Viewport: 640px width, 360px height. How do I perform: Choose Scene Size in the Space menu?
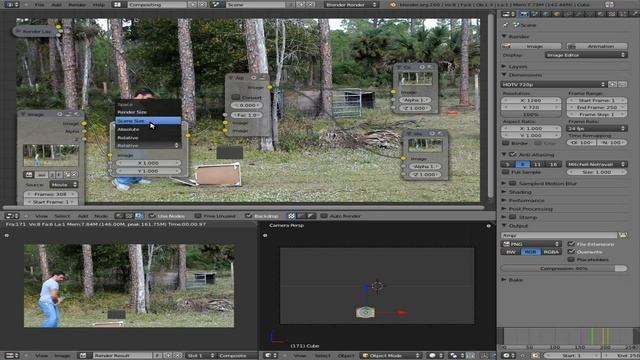tap(148, 121)
